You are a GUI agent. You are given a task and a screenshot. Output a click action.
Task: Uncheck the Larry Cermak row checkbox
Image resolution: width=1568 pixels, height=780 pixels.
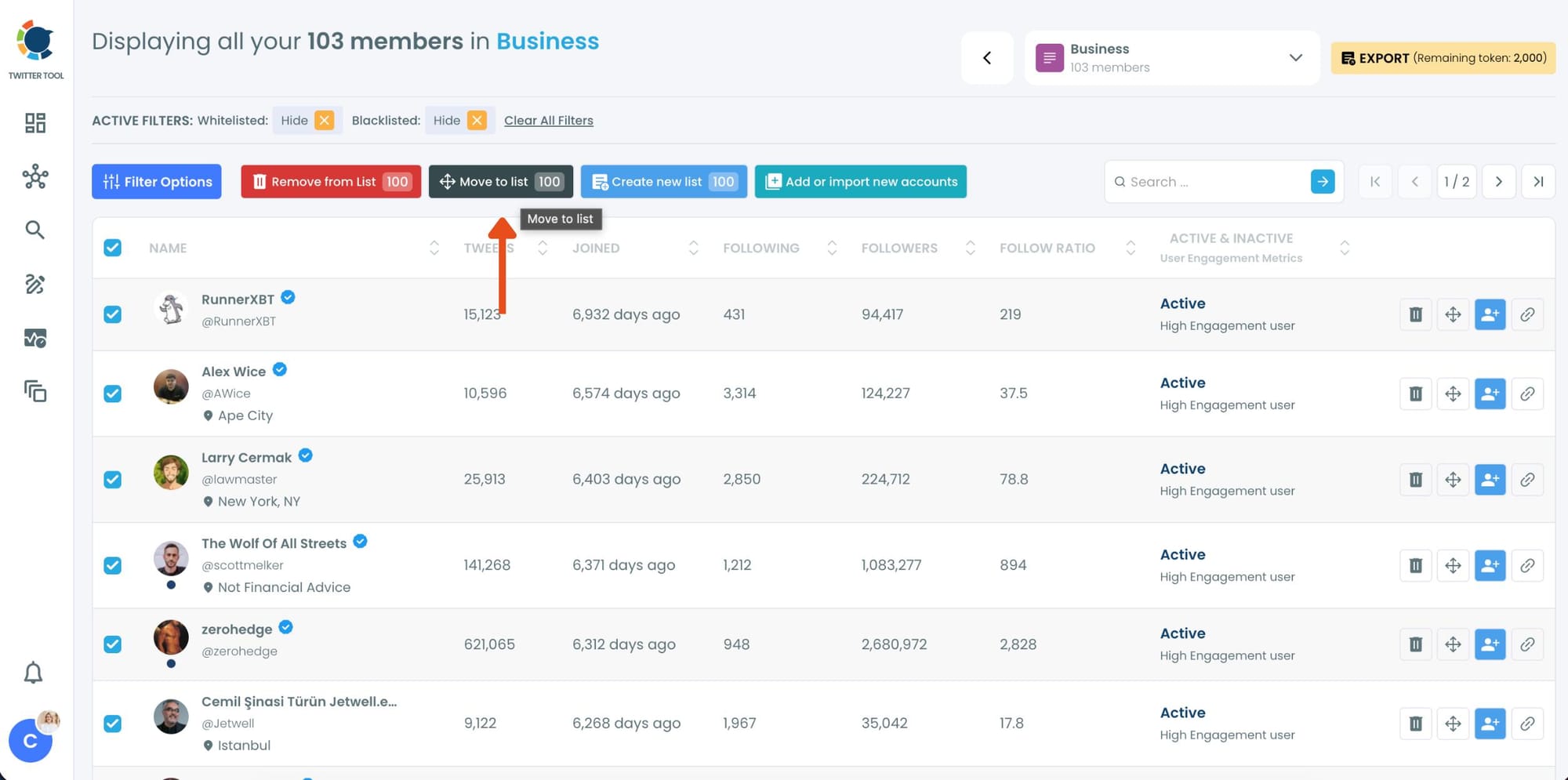coord(113,480)
